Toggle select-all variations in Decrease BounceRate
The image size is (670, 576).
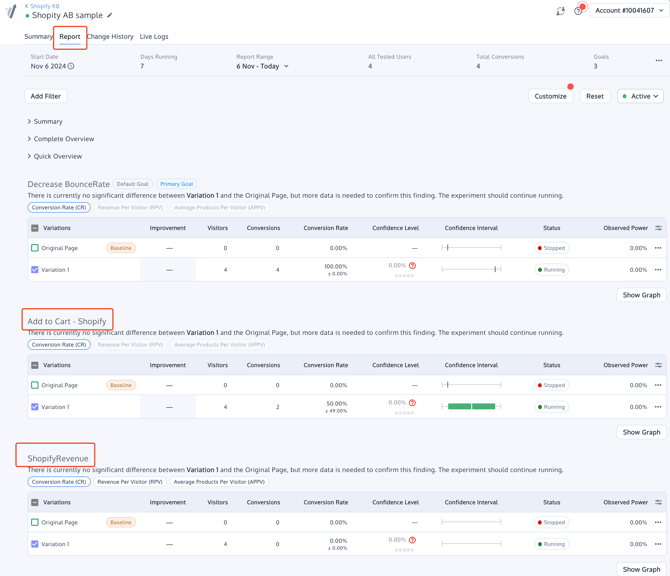pyautogui.click(x=35, y=228)
